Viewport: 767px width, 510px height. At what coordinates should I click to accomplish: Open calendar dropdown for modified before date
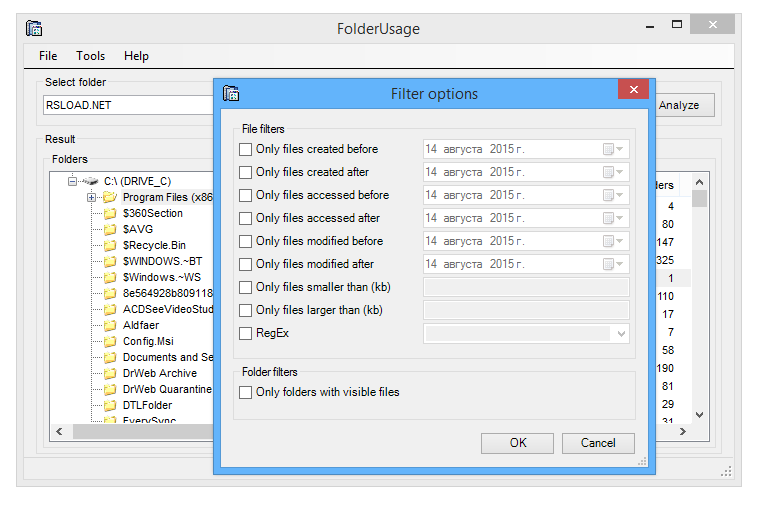[x=613, y=241]
